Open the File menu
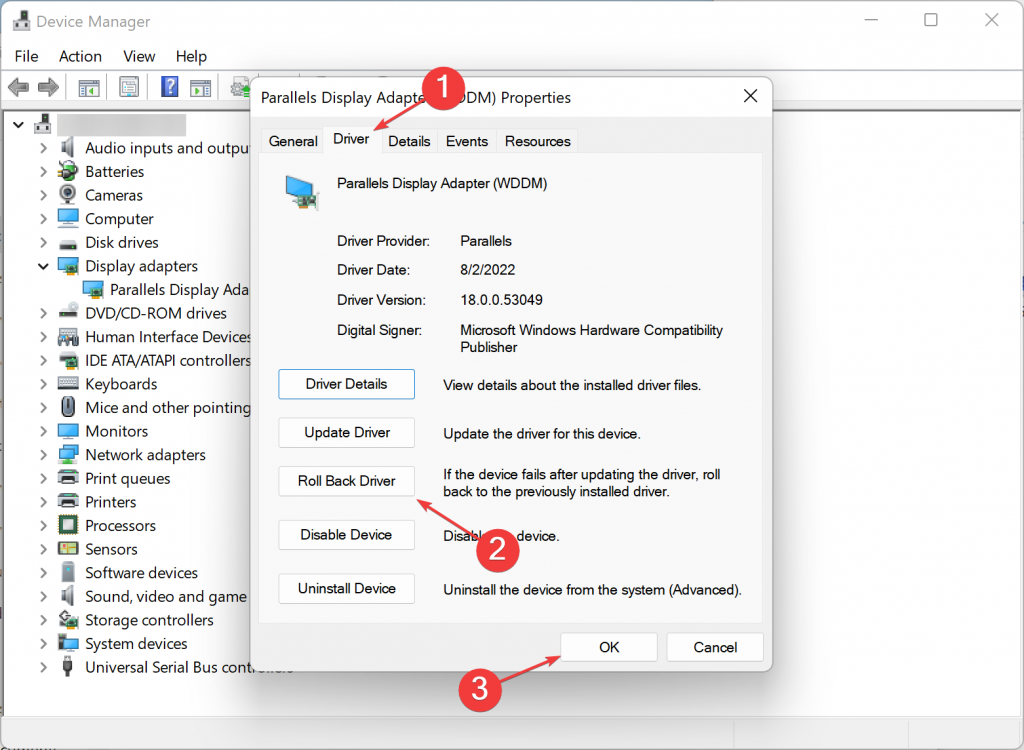 [27, 56]
